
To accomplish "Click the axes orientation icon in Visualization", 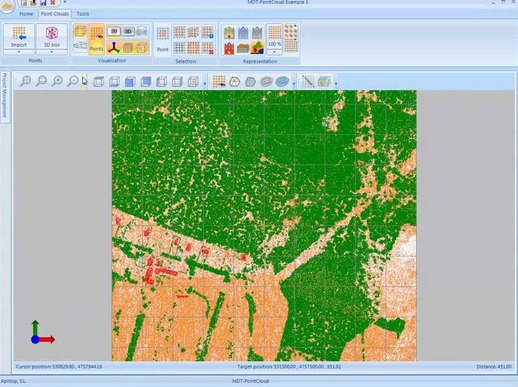I will tap(113, 47).
